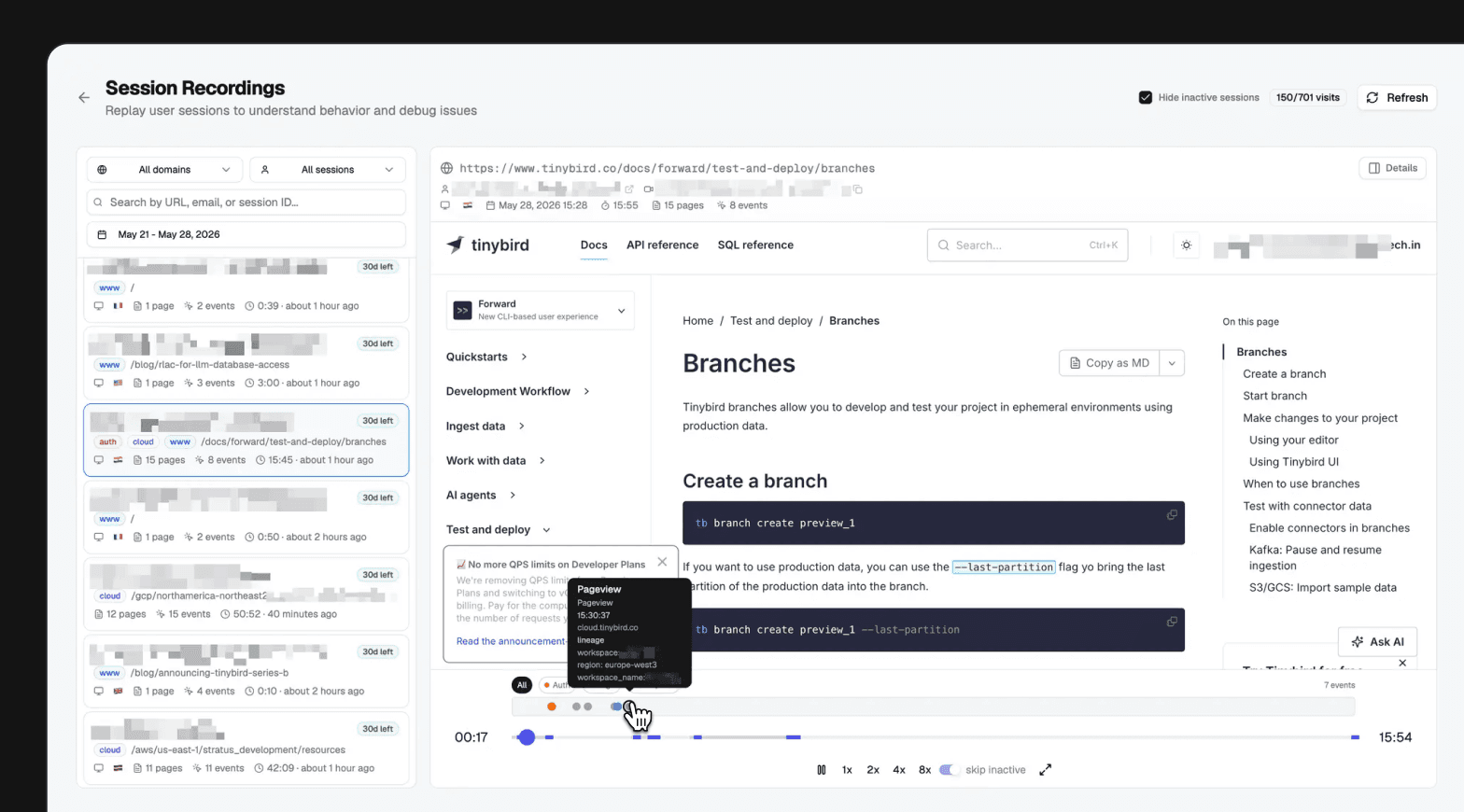
Task: Click the globe icon beside the recording URL
Action: (x=446, y=168)
